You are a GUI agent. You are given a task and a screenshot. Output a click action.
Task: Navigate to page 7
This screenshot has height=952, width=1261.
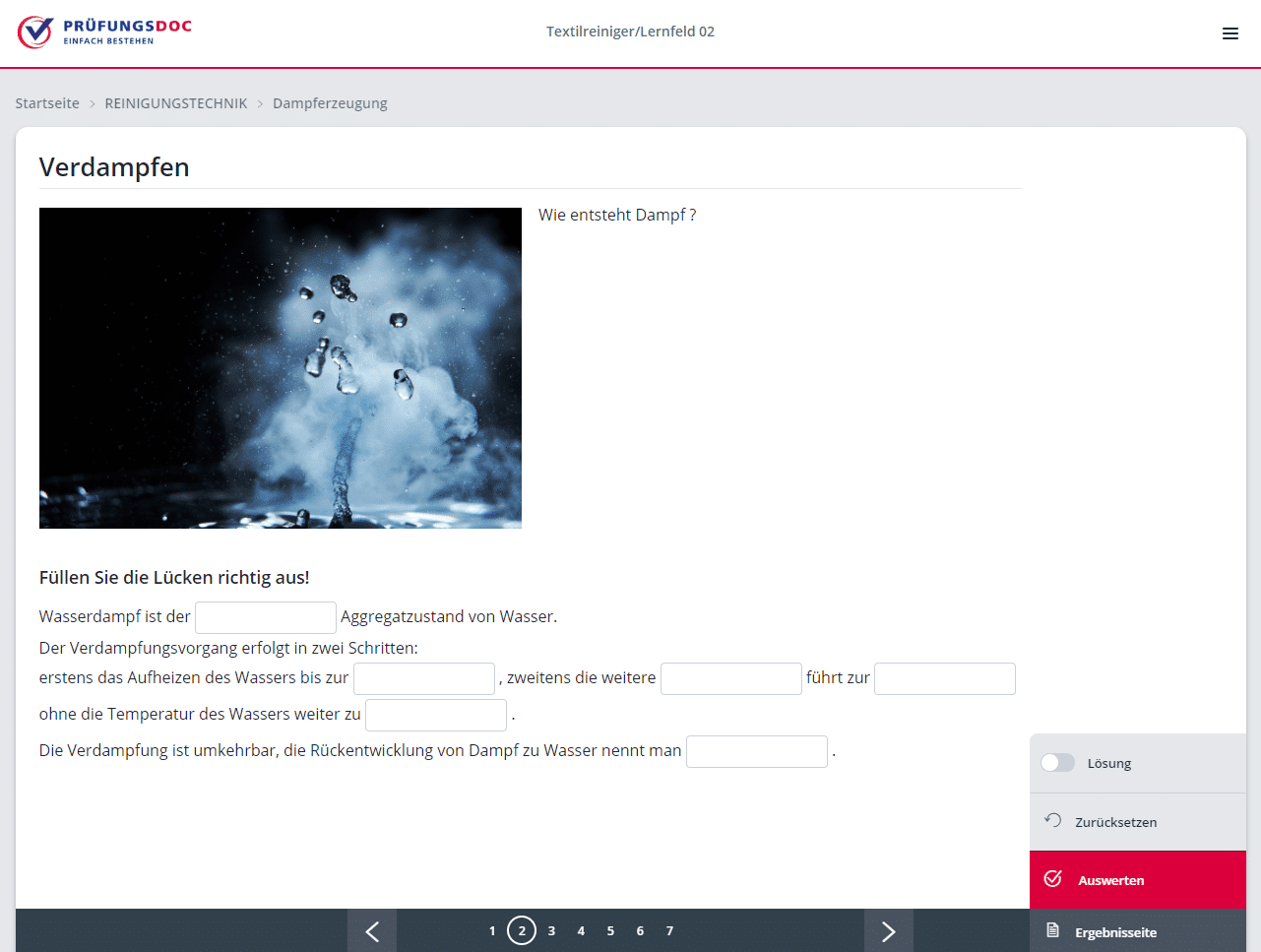(669, 931)
